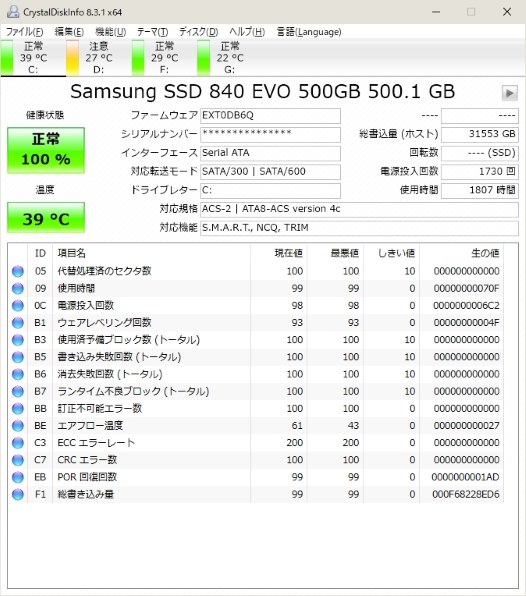Click the drive letter field showing C:
Viewport: 526px width, 596px height.
coord(270,190)
